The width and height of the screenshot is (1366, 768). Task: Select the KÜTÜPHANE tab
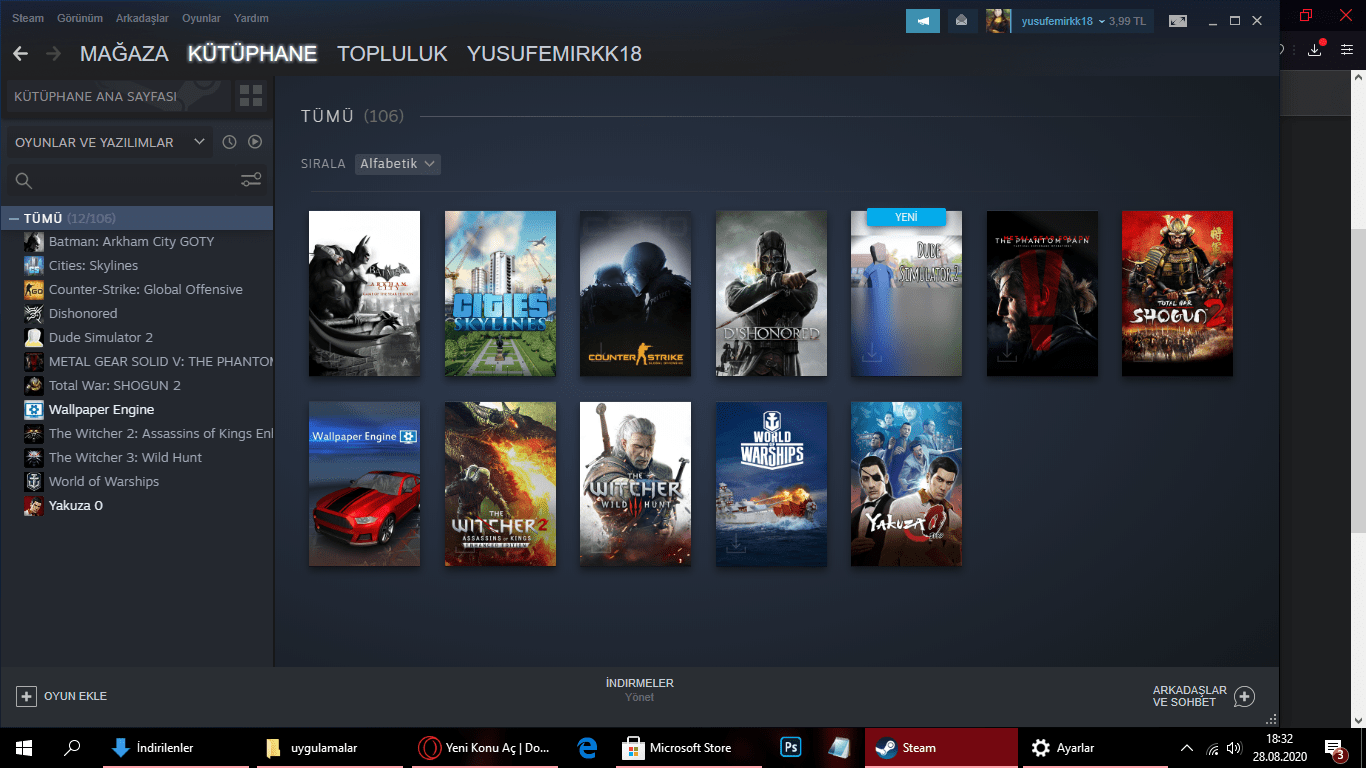point(253,54)
